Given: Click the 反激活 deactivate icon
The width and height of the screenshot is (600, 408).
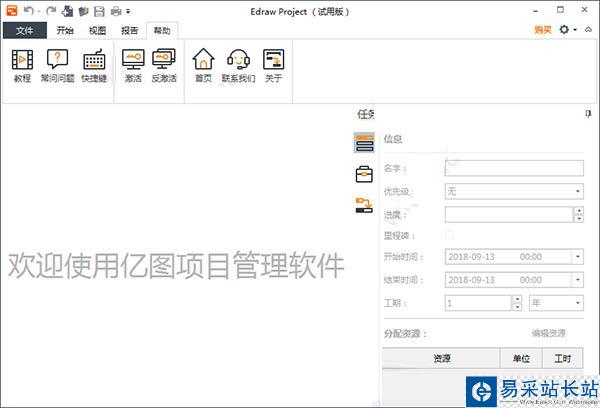Looking at the screenshot, I should pos(164,59).
